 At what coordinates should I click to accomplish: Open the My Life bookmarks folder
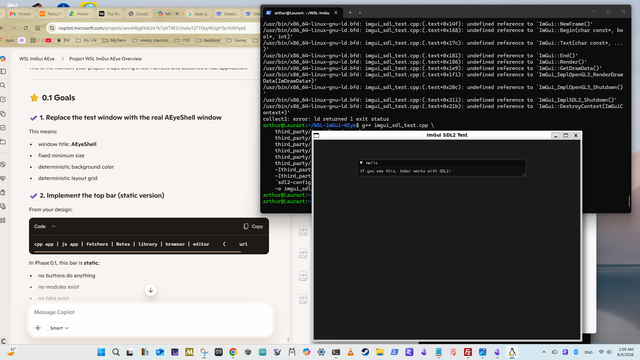point(86,40)
